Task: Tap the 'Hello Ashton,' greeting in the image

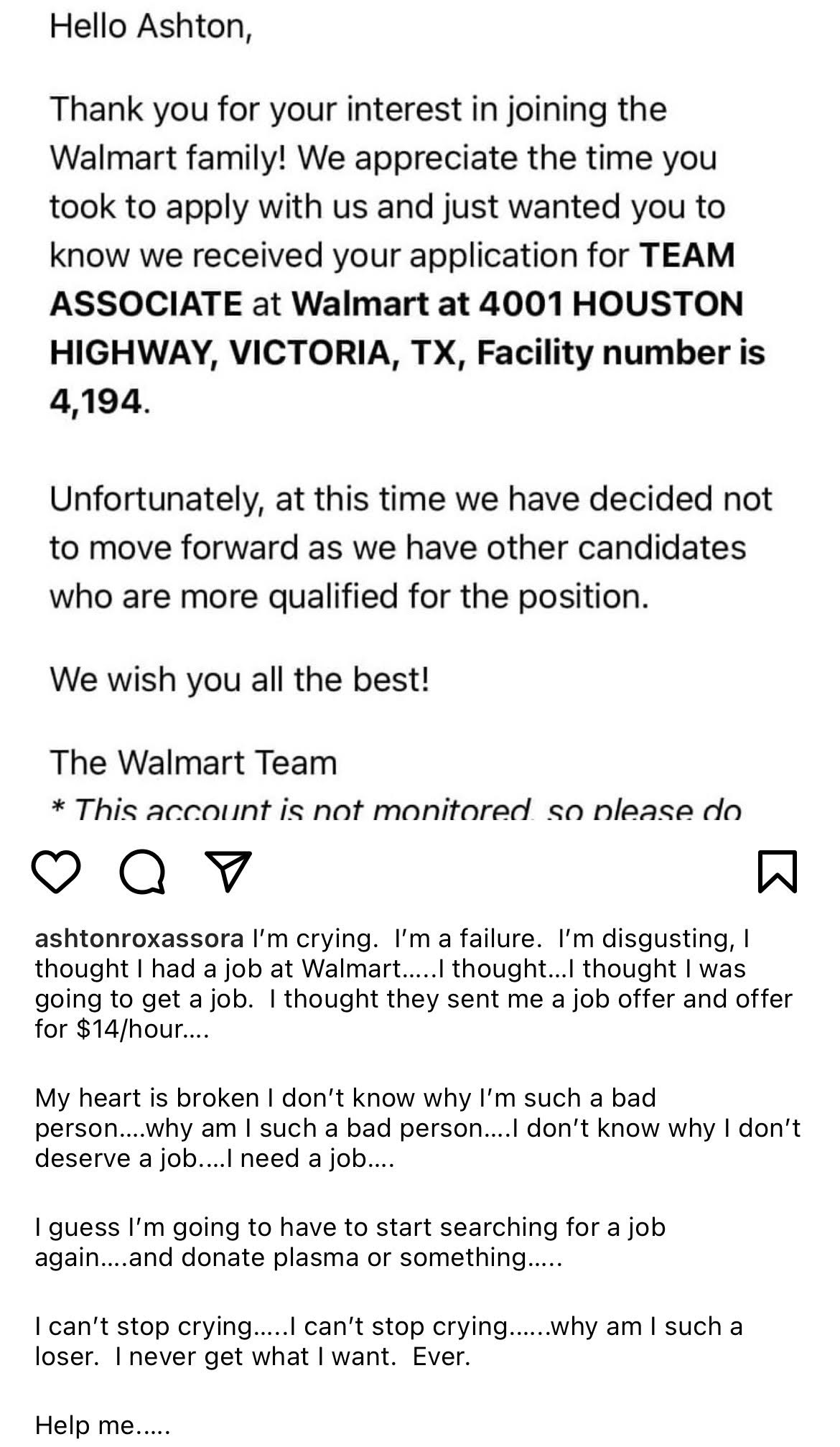Action: [x=151, y=27]
